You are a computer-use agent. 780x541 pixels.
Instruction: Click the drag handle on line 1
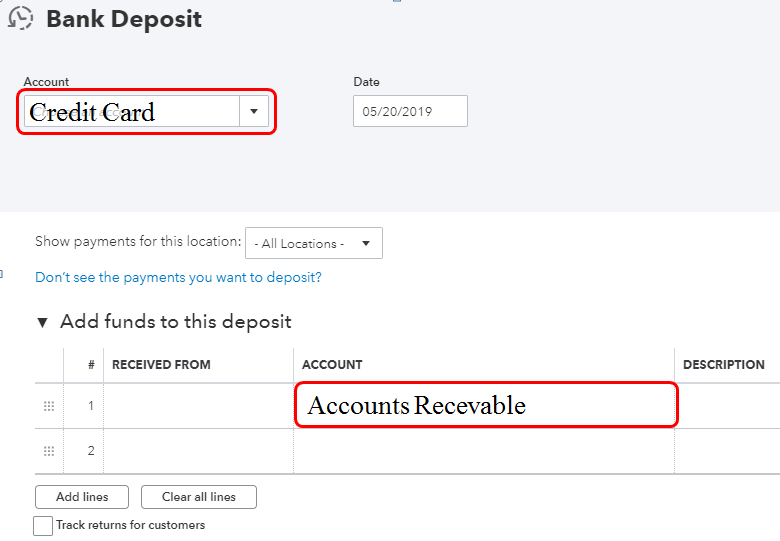point(49,406)
